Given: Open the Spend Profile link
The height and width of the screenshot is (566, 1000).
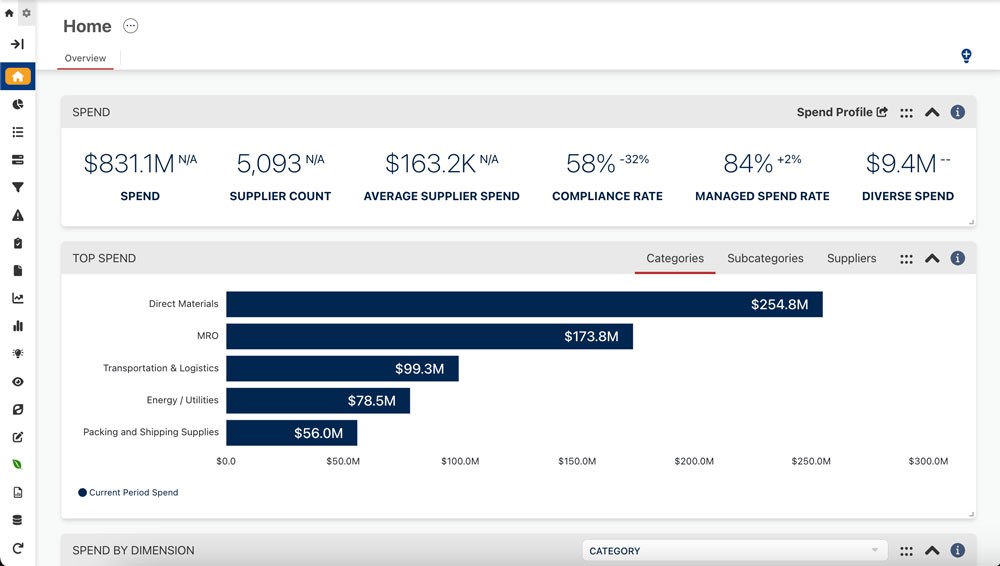Looking at the screenshot, I should click(842, 112).
